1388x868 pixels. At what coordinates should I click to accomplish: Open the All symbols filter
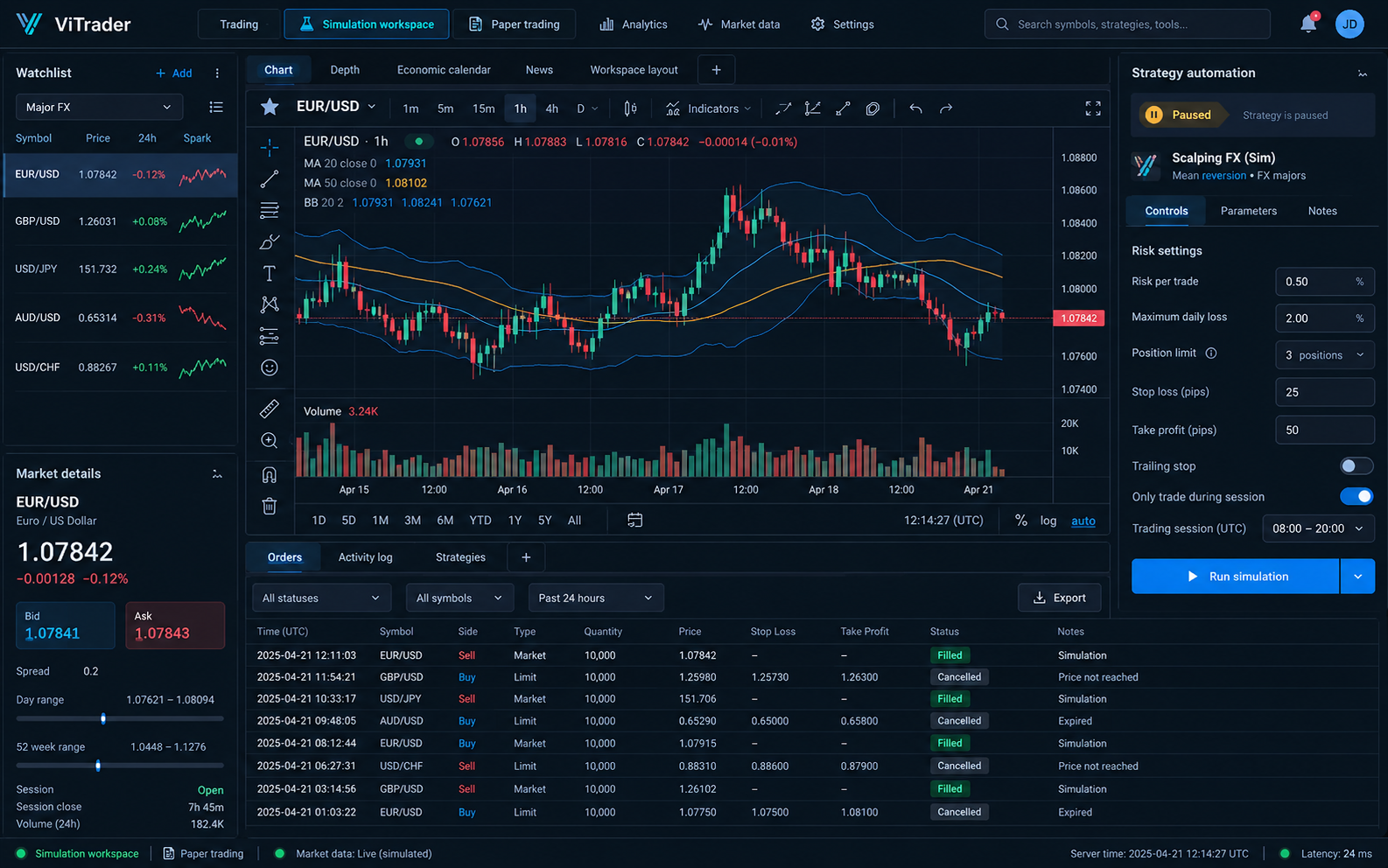(459, 598)
